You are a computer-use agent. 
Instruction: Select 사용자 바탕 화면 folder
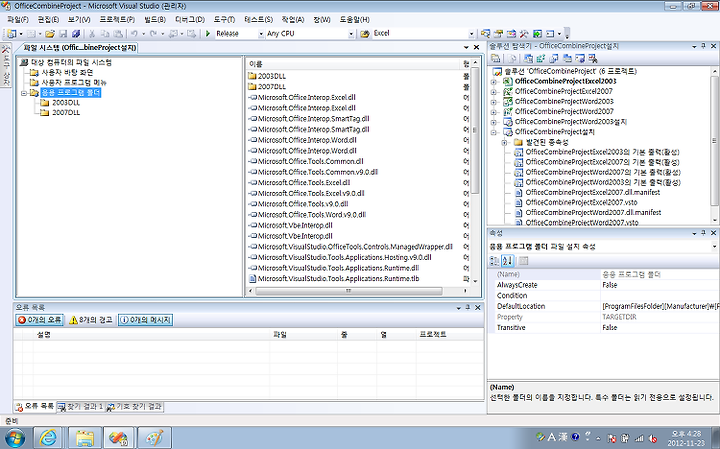pyautogui.click(x=67, y=73)
